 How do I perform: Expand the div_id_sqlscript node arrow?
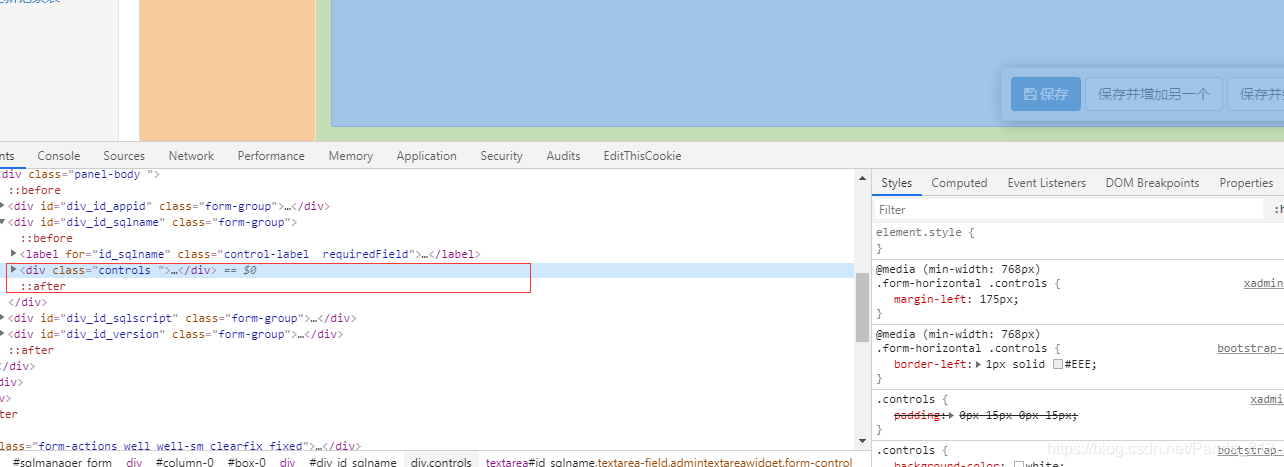pyautogui.click(x=3, y=318)
